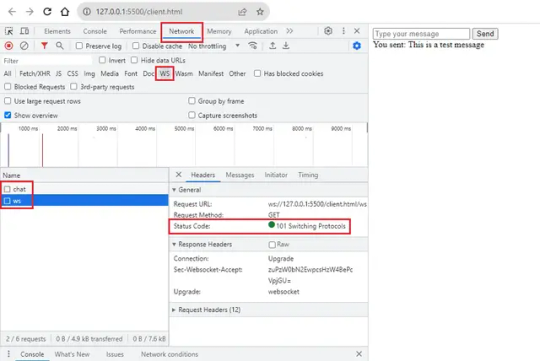
Task: Filter requests by WS type
Action: click(165, 74)
